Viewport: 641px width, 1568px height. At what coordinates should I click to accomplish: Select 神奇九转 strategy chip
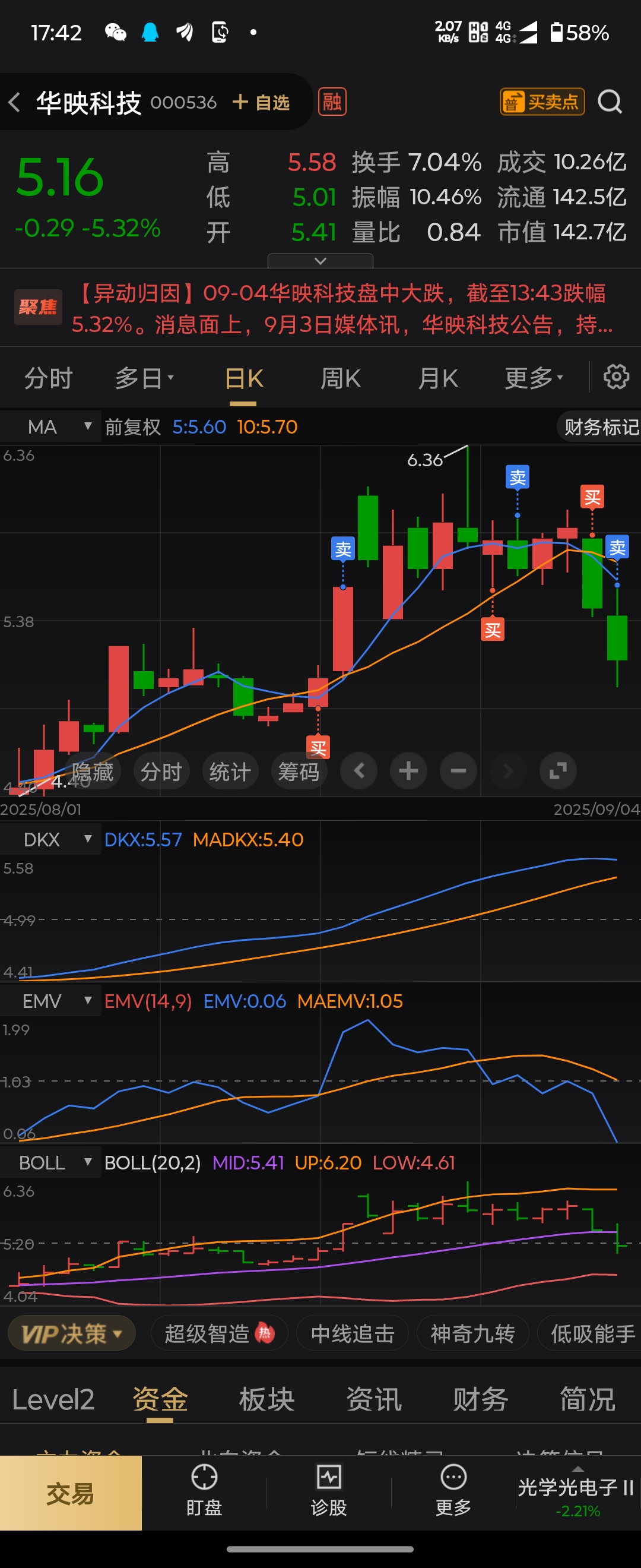tap(472, 1333)
